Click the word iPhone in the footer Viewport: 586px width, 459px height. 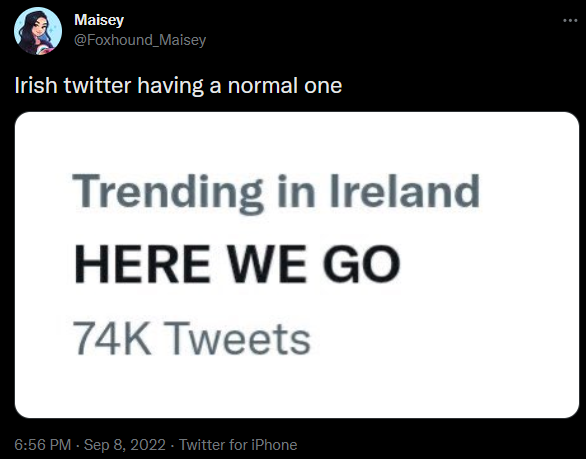[x=274, y=445]
